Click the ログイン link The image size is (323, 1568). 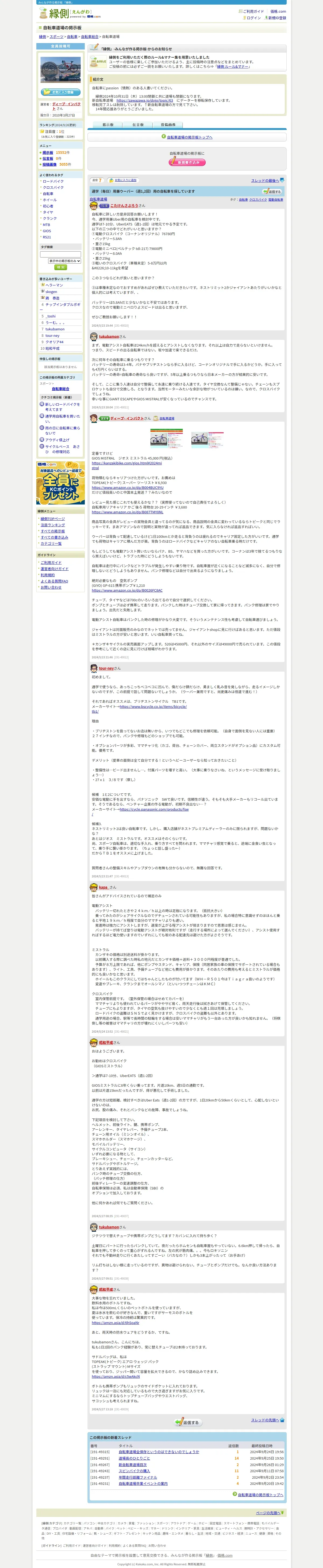253,18
